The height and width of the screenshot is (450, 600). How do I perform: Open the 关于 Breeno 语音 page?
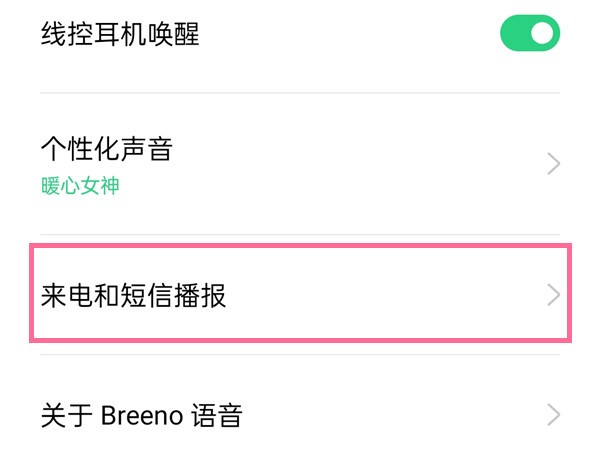(x=300, y=414)
